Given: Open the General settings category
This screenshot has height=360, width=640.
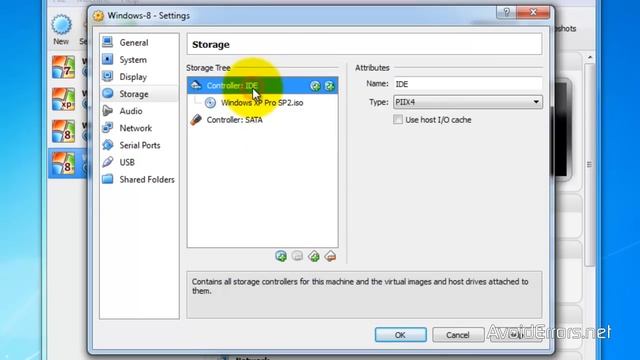Looking at the screenshot, I should (134, 42).
